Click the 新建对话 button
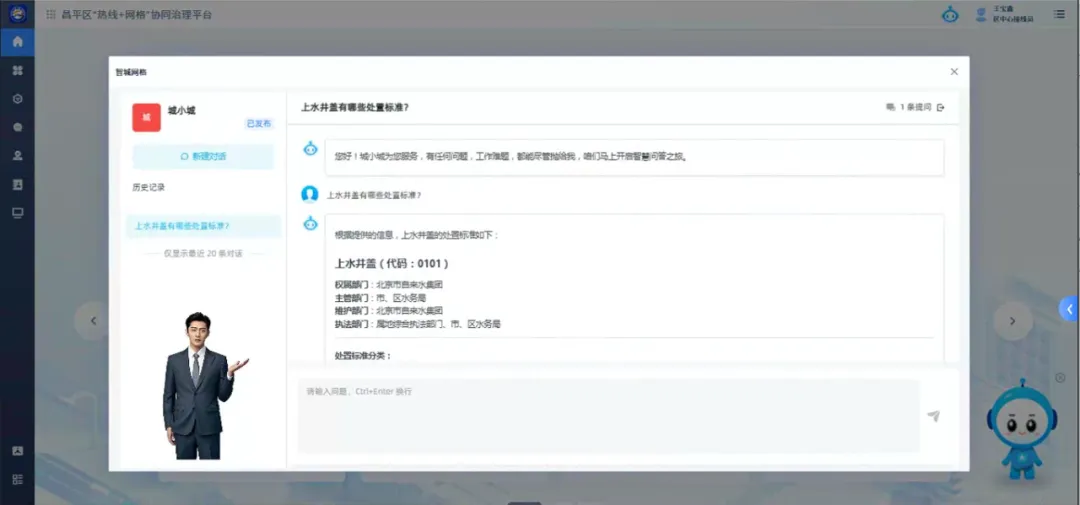 [203, 157]
